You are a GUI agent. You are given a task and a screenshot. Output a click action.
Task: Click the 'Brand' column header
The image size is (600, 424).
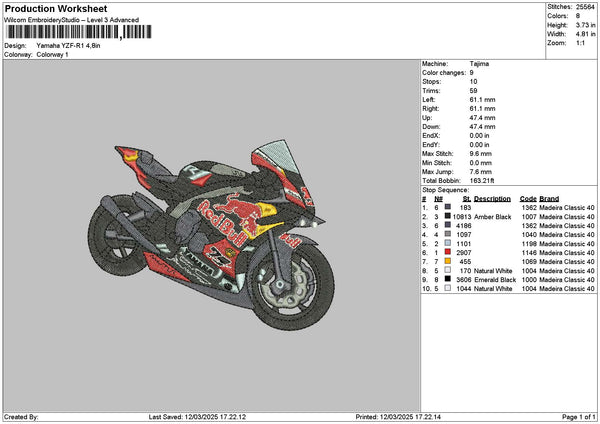tap(549, 199)
